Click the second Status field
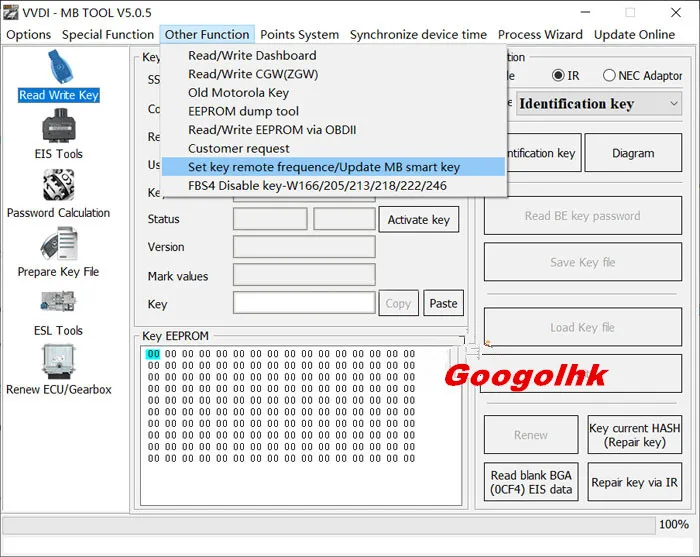The width and height of the screenshot is (700, 557). tap(344, 219)
